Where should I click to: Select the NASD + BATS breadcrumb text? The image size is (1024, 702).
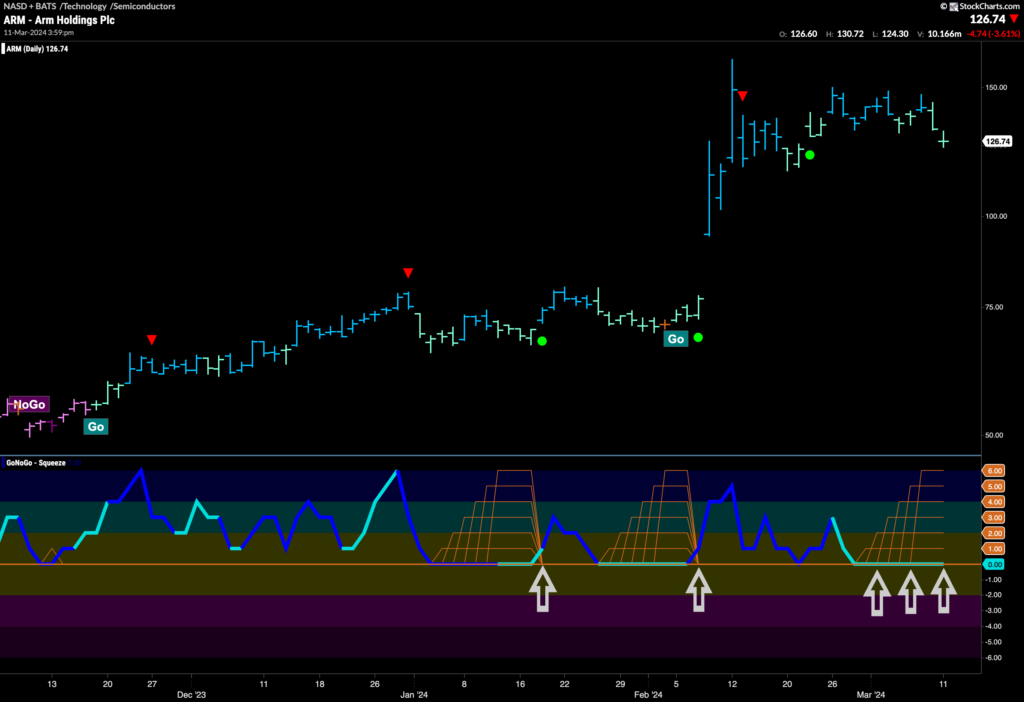click(x=26, y=5)
